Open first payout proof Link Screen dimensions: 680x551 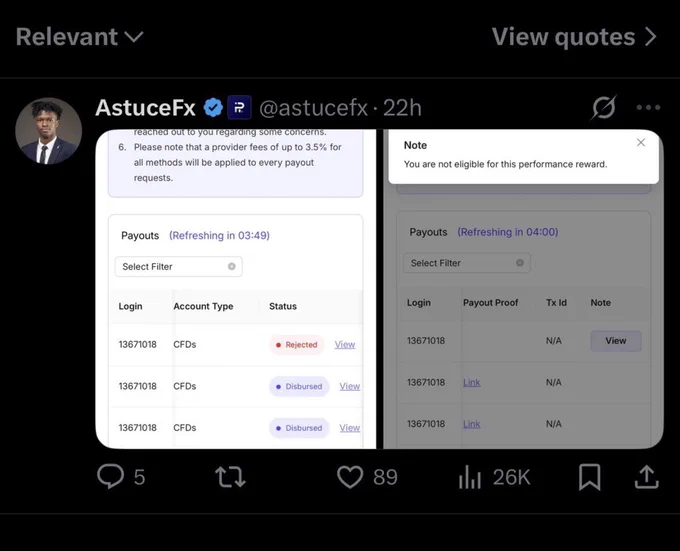tap(471, 382)
